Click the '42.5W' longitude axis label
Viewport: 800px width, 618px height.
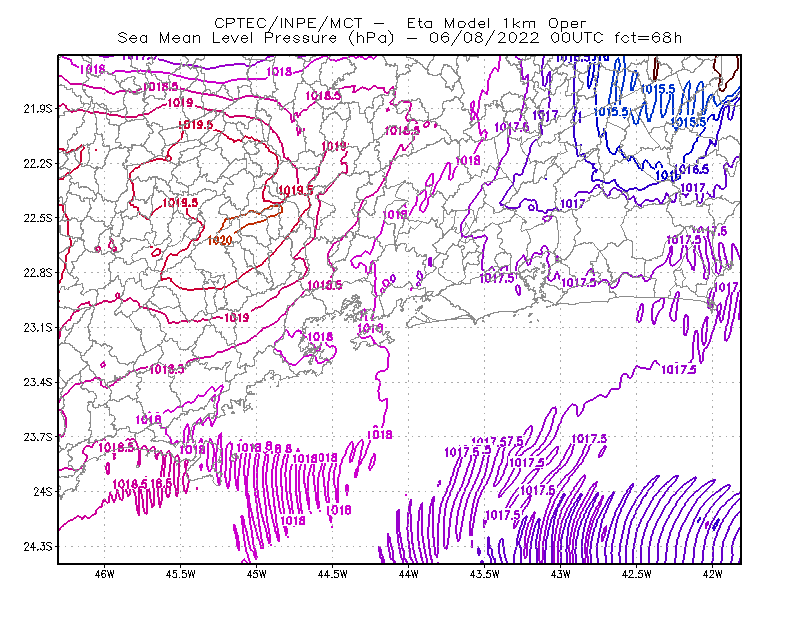coord(637,574)
